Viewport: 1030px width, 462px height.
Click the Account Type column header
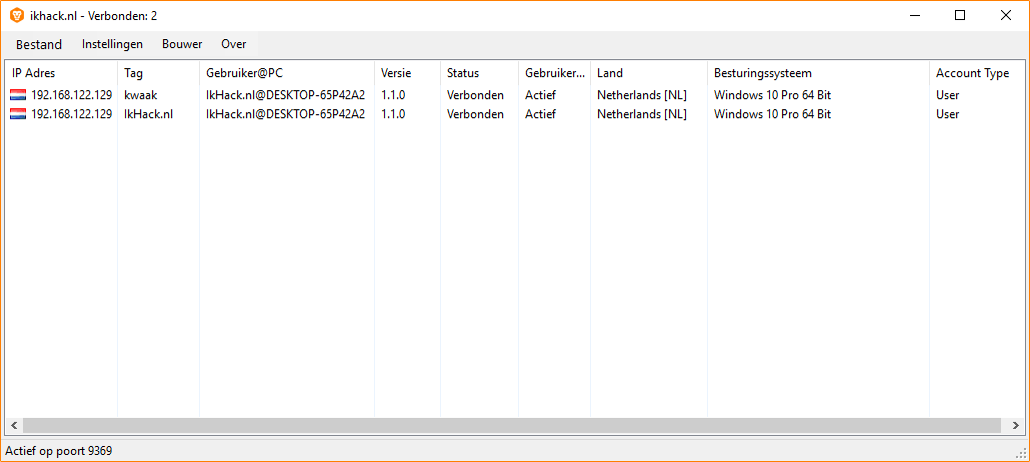[x=972, y=73]
